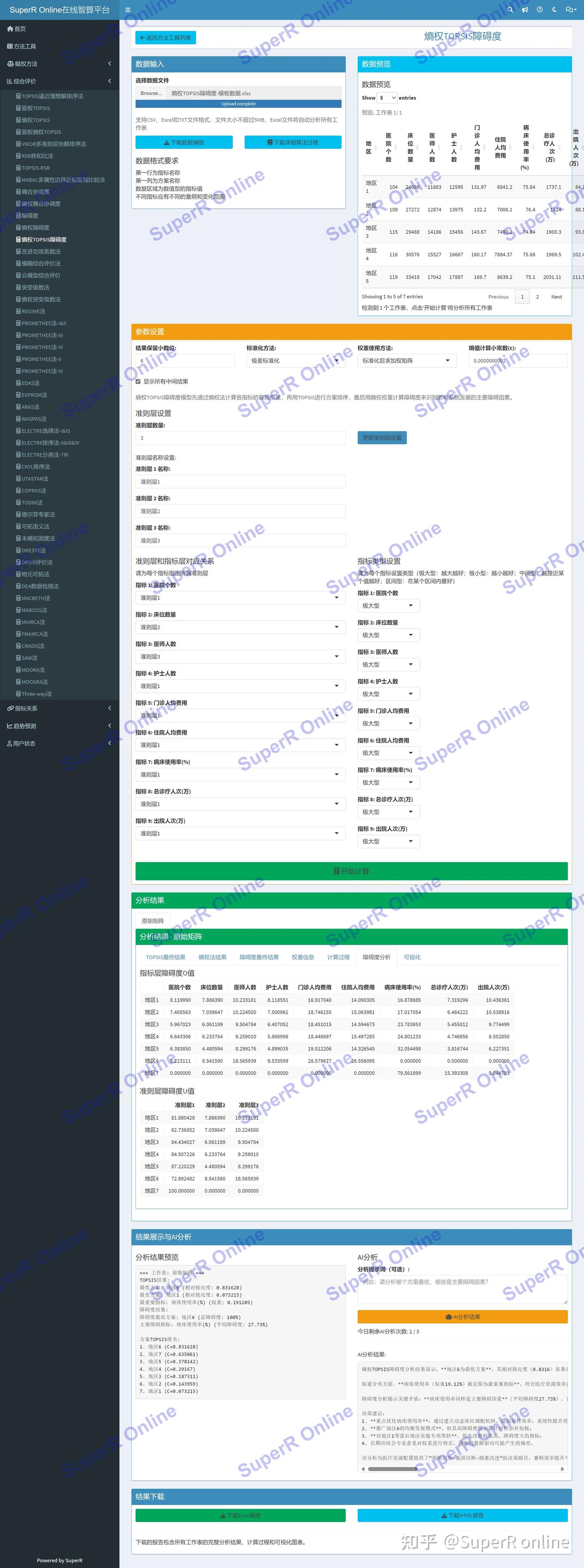The image size is (584, 1568).
Task: Open Three-way法 in sidebar
Action: [x=33, y=694]
